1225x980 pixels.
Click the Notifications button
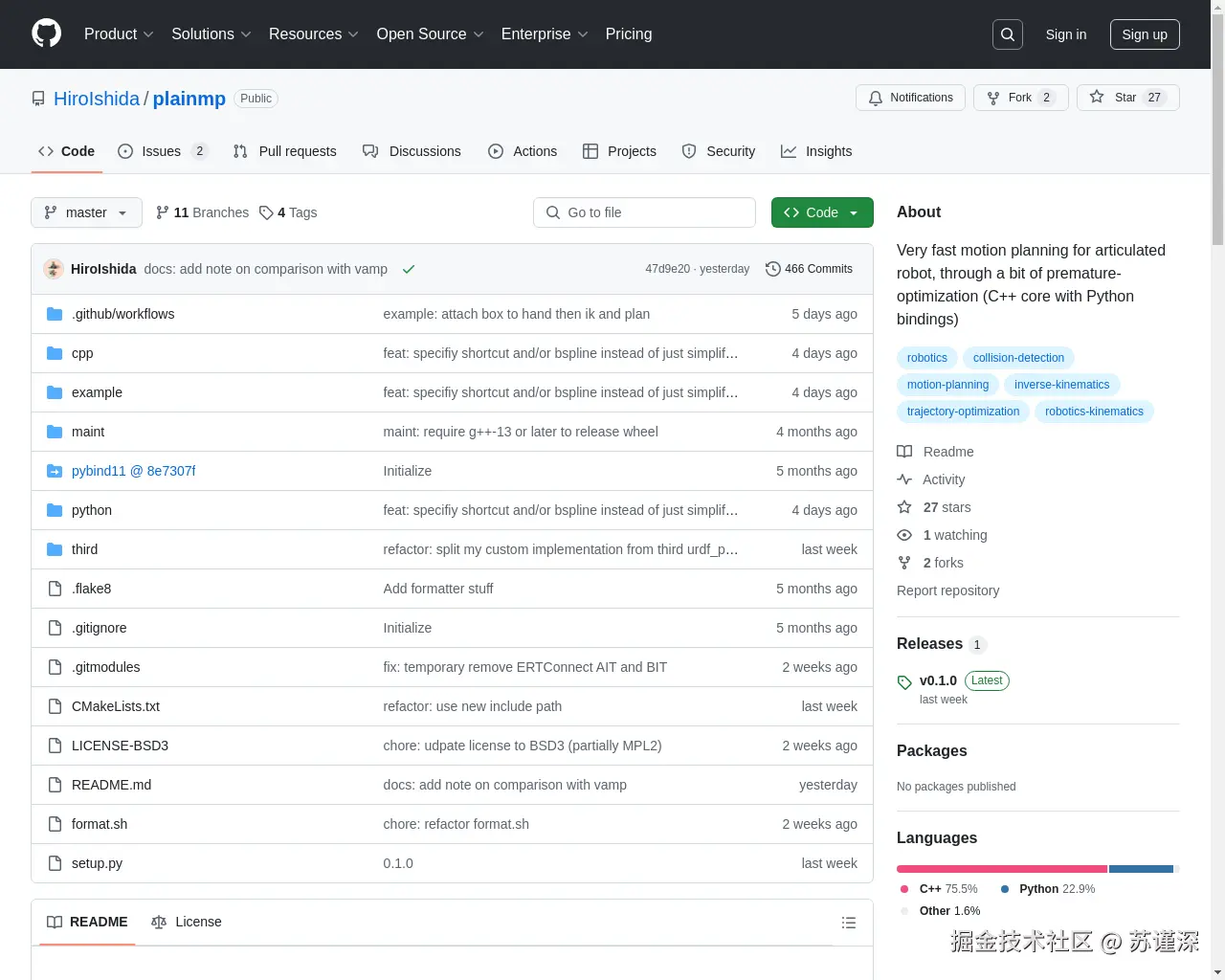[x=910, y=98]
